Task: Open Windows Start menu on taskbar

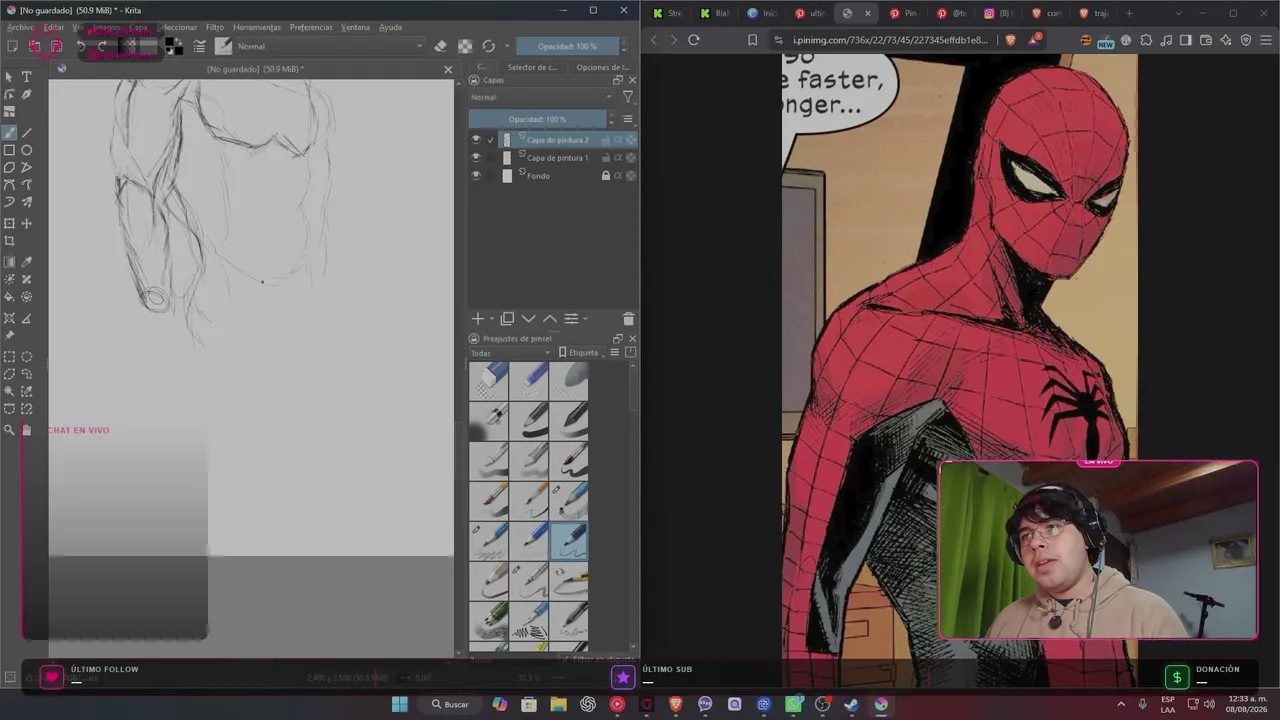Action: [400, 704]
